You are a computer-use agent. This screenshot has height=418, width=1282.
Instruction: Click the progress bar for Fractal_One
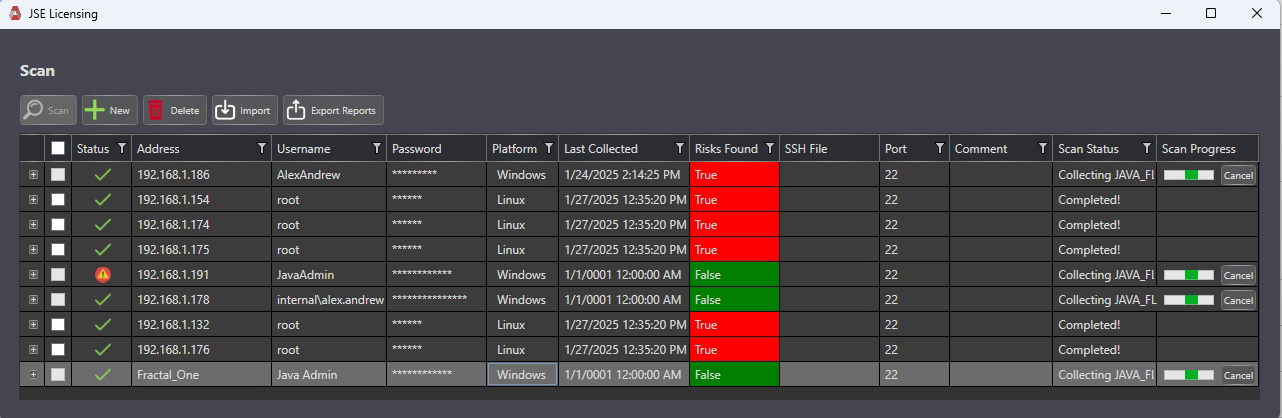1189,375
